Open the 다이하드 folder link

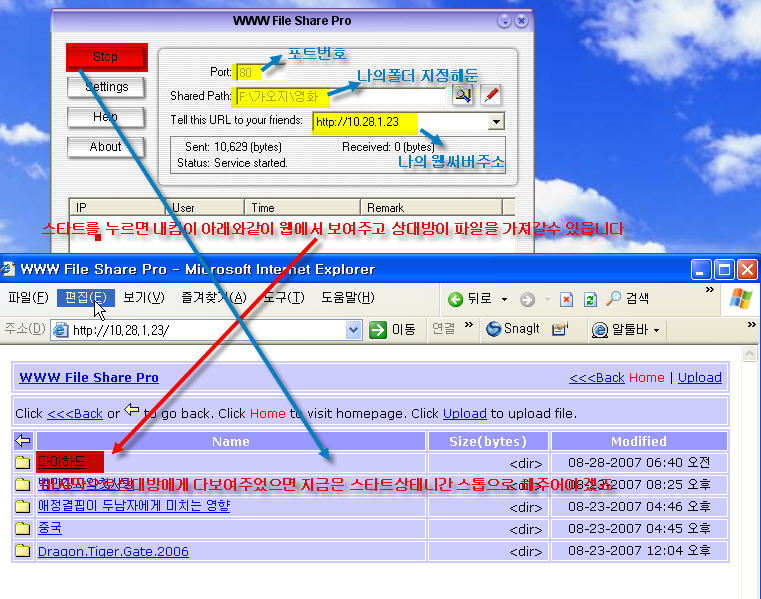click(62, 462)
